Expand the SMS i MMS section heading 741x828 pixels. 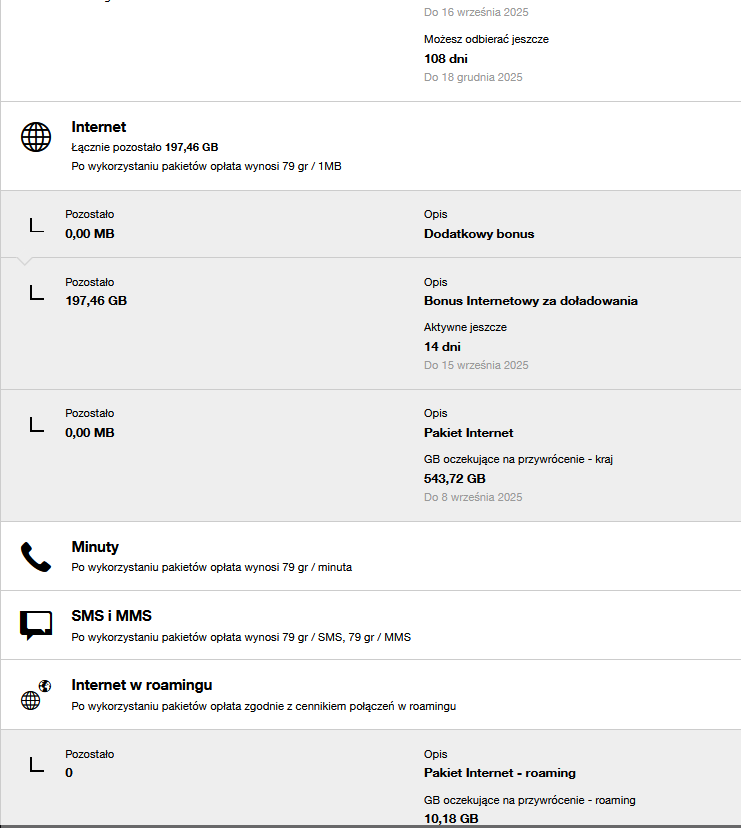pos(111,616)
